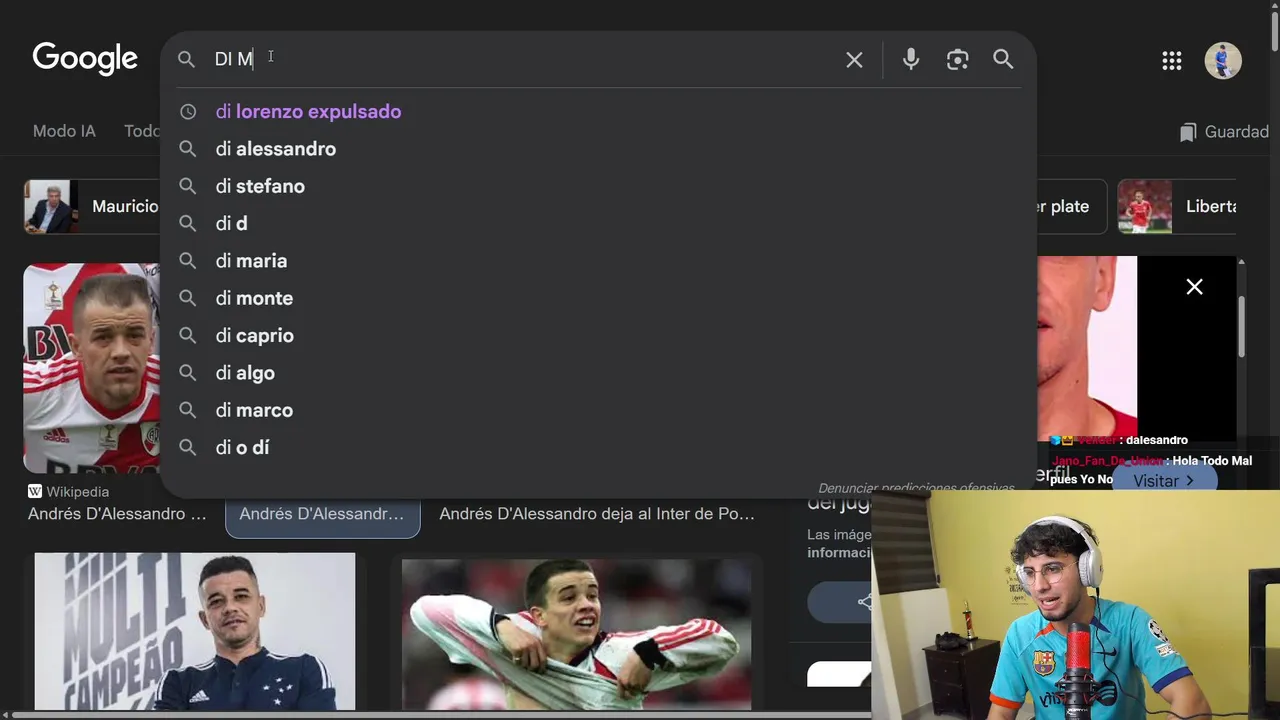Open 'Denunciar predicciones ofensivas' link
Viewport: 1280px width, 720px height.
point(916,489)
